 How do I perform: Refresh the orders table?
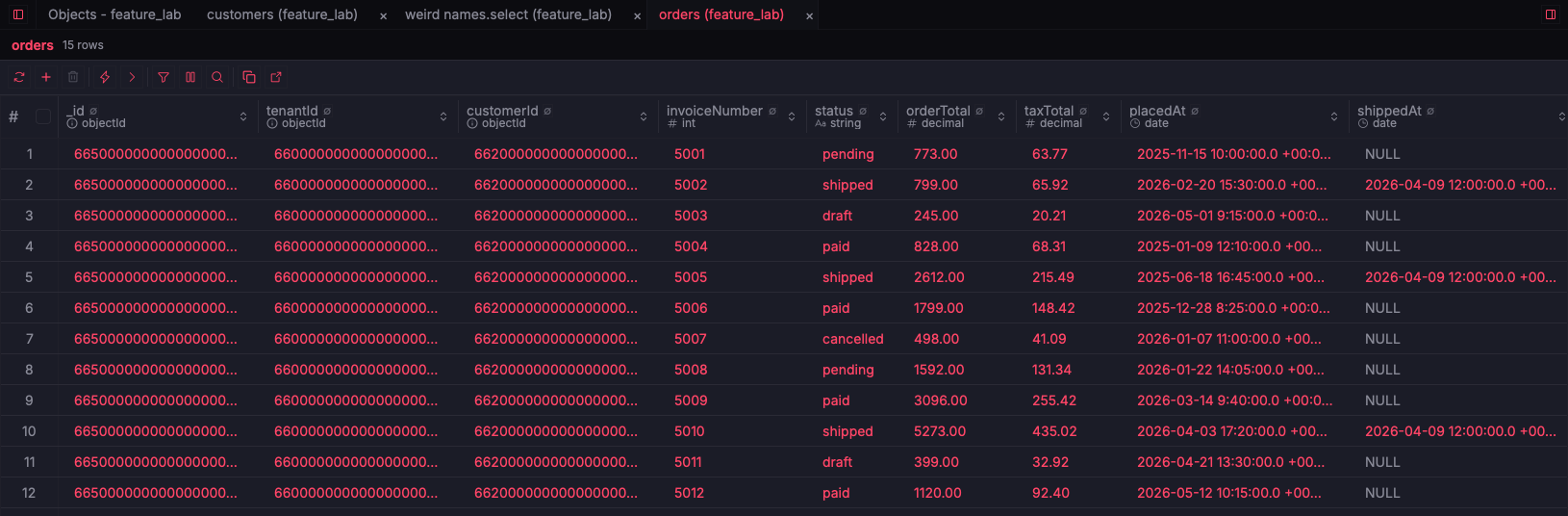click(x=19, y=77)
